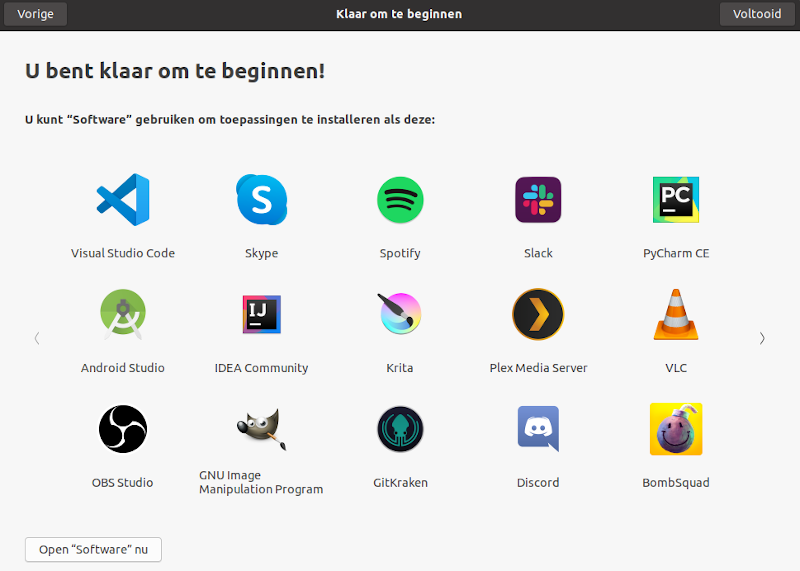The width and height of the screenshot is (800, 571).
Task: Click the Plex Media Server icon
Action: tap(538, 315)
